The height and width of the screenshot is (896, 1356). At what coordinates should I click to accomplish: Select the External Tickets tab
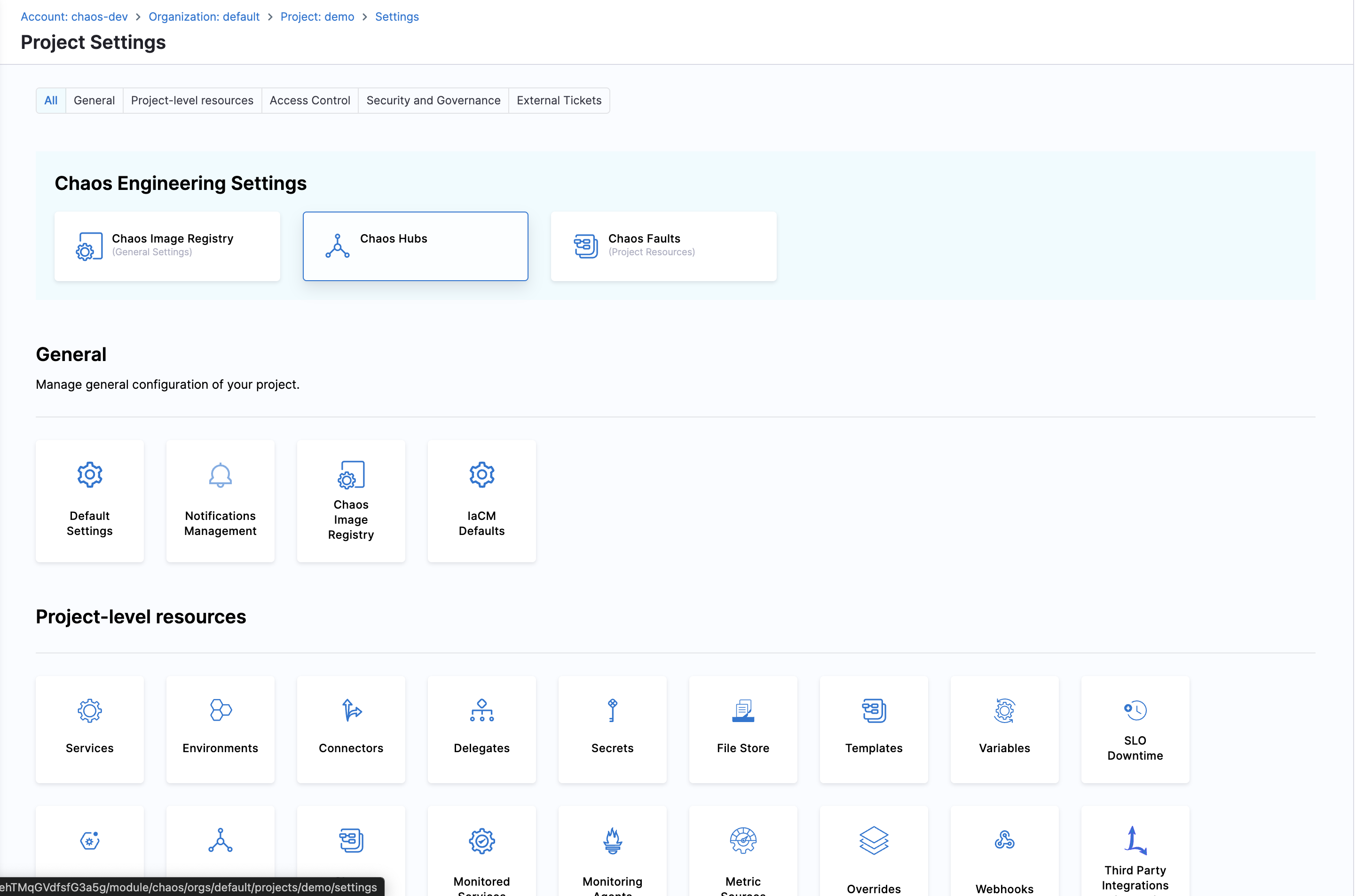tap(559, 101)
